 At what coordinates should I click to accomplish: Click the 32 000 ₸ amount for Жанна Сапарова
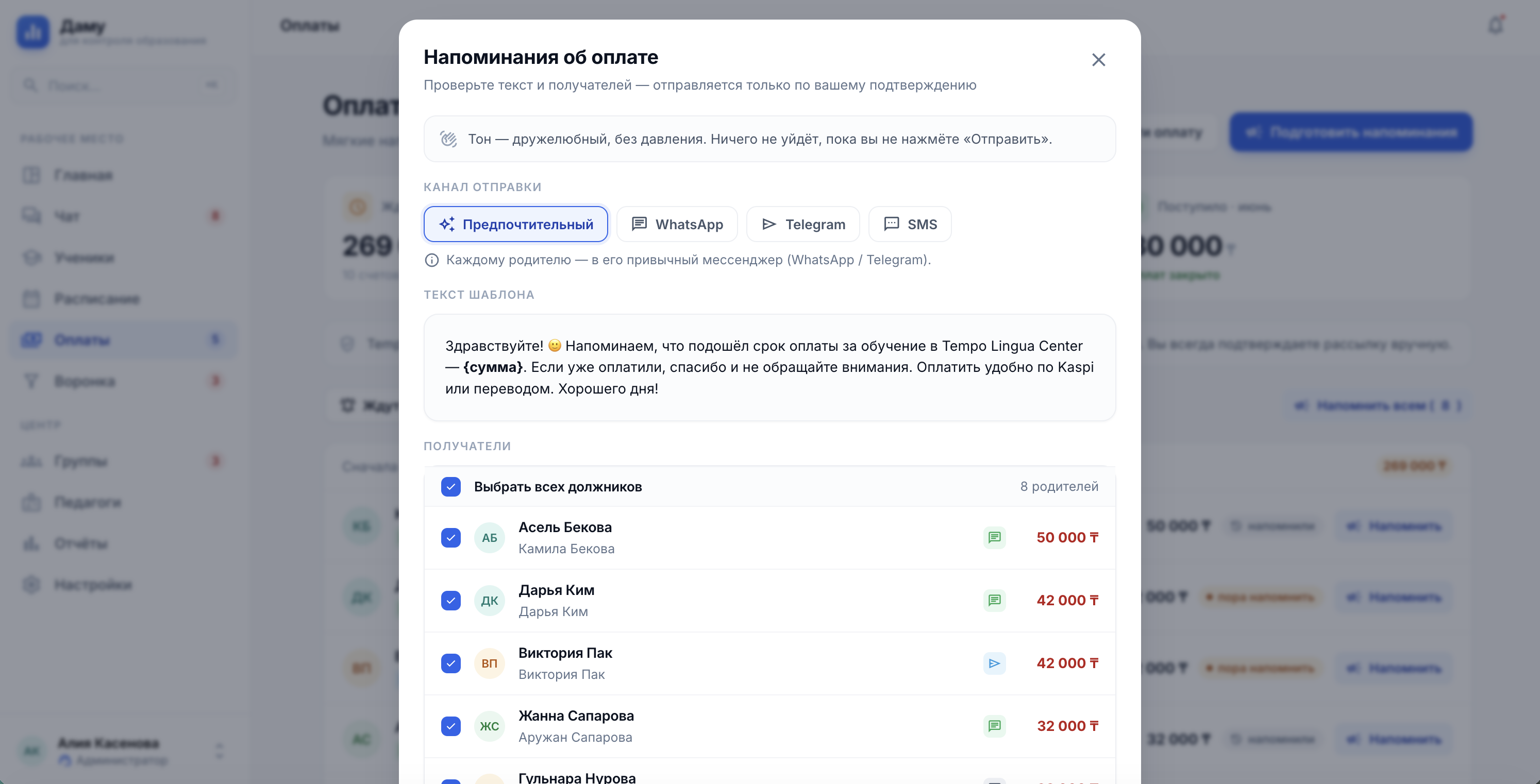pos(1067,726)
